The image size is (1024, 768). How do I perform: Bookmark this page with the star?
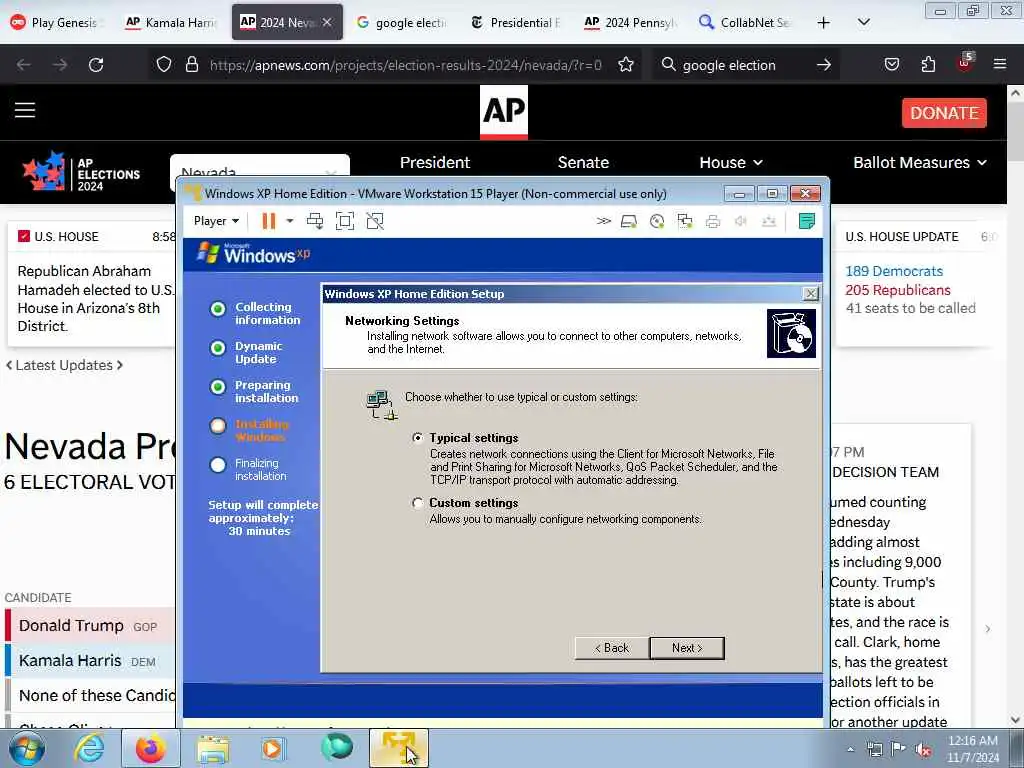[x=626, y=65]
